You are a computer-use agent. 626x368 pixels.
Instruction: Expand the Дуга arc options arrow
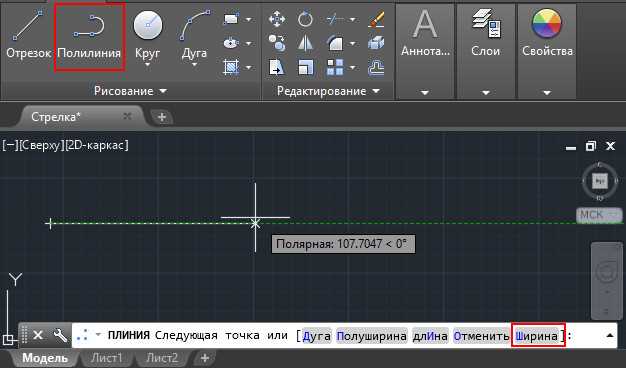pos(194,65)
